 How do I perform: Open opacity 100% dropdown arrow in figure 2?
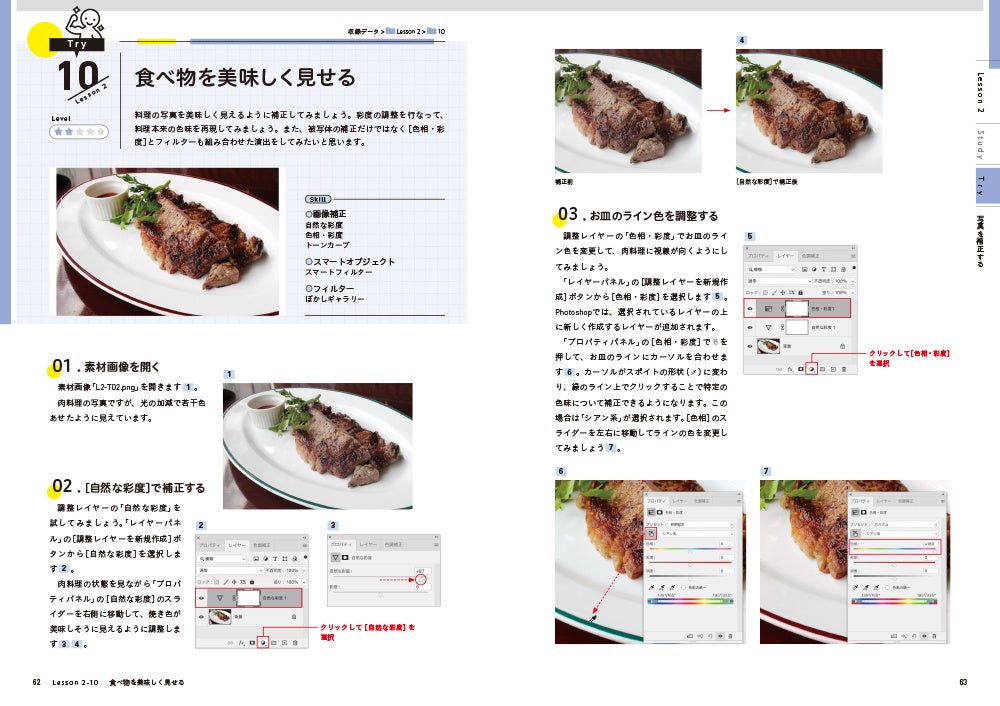pos(304,570)
